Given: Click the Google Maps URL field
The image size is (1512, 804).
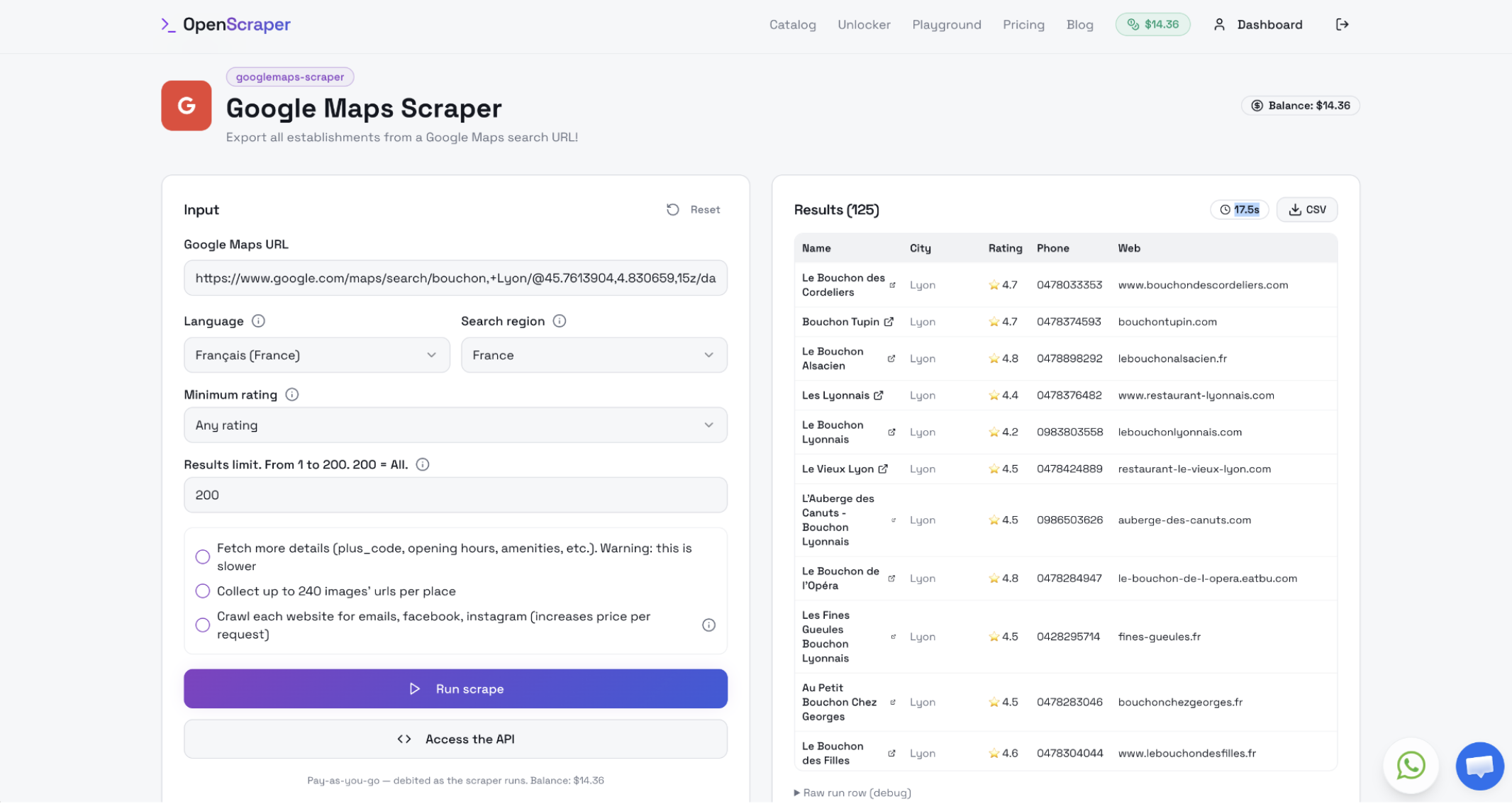Looking at the screenshot, I should pos(455,279).
